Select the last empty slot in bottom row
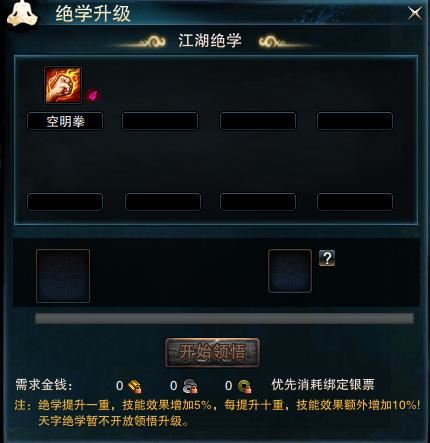Viewport: 430px width, 443px height. (355, 202)
